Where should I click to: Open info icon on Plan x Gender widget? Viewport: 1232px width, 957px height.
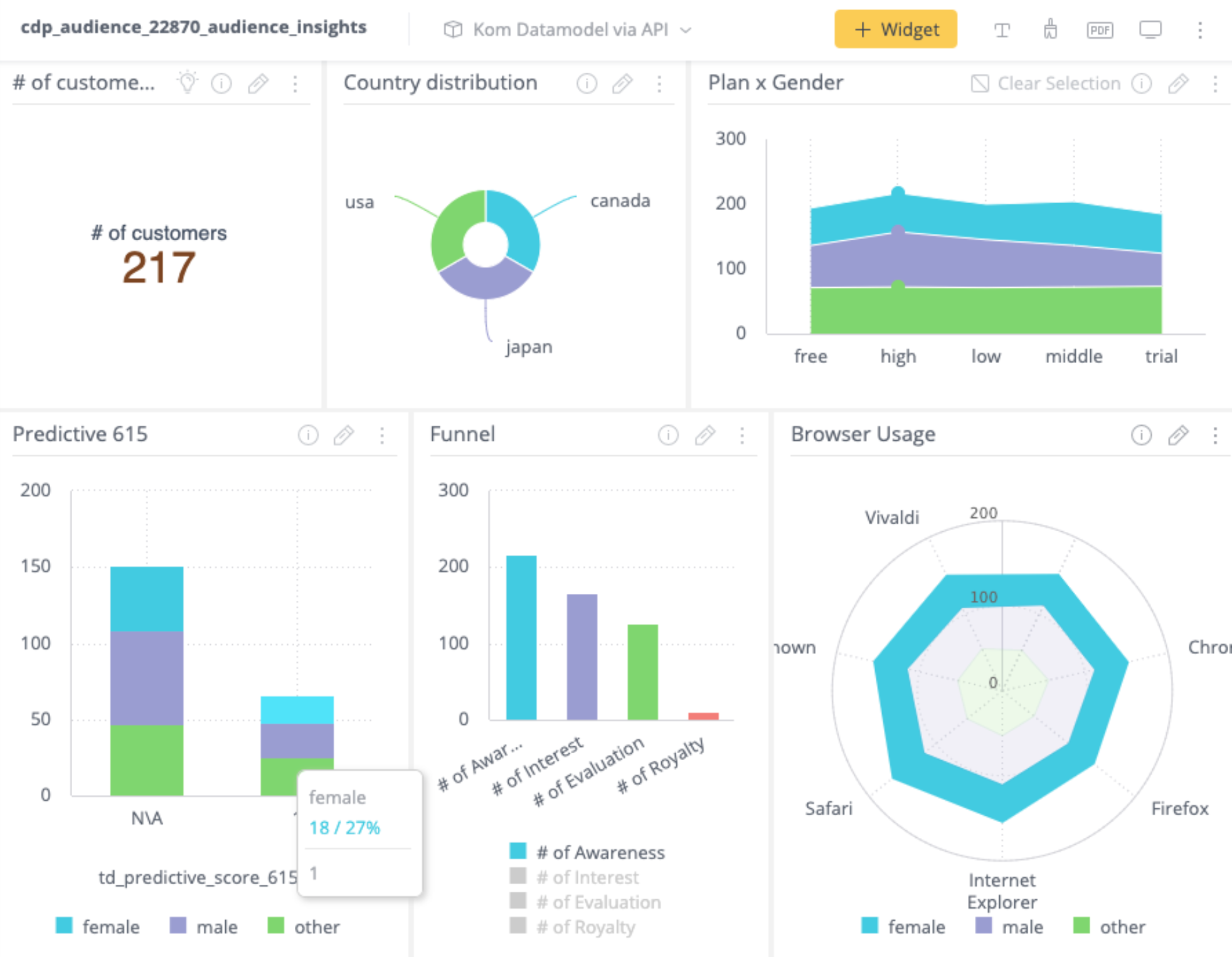1141,83
